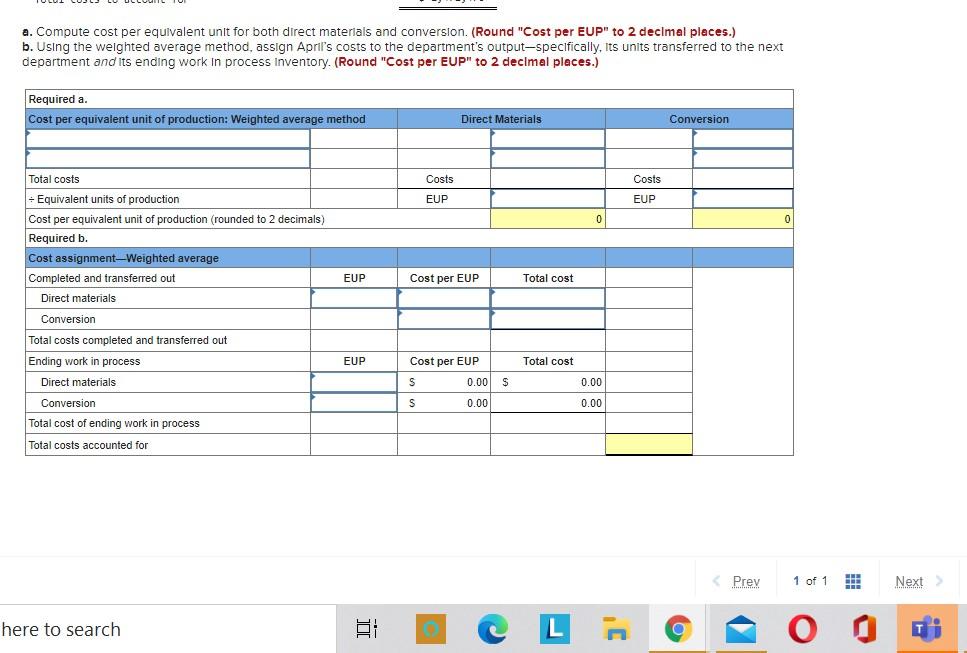This screenshot has width=967, height=653.
Task: Click the Direct materials EUP input under Completed and transferred out
Action: (353, 298)
